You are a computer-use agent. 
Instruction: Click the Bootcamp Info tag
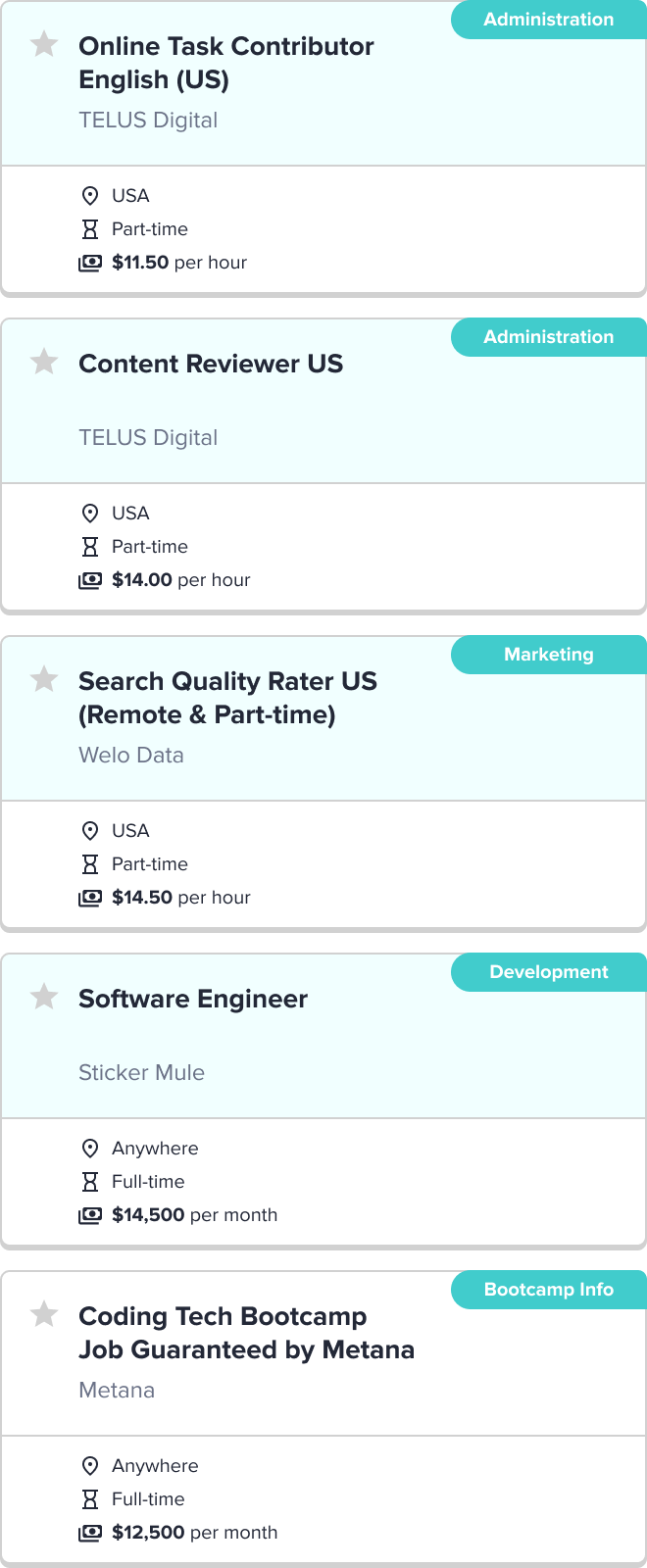click(x=549, y=1290)
